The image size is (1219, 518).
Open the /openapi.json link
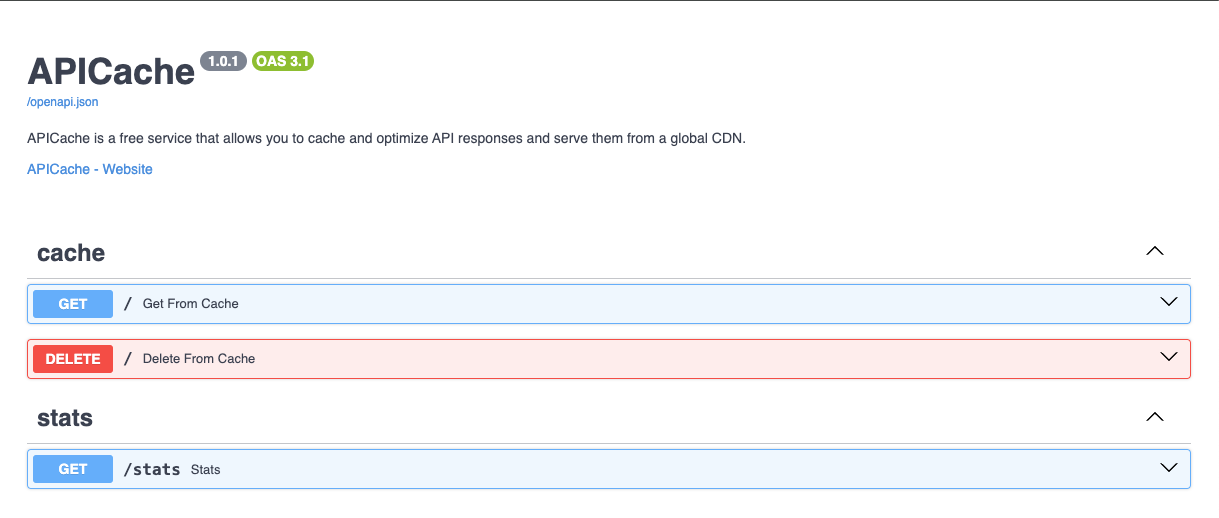[63, 102]
